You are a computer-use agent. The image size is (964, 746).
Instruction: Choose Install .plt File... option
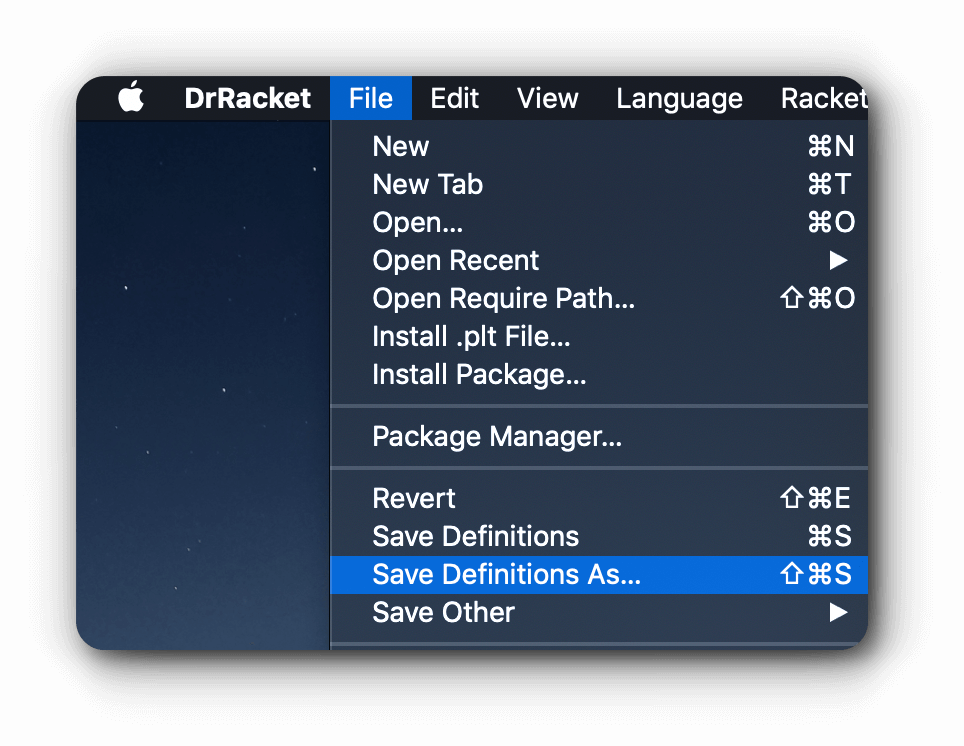[x=599, y=336]
